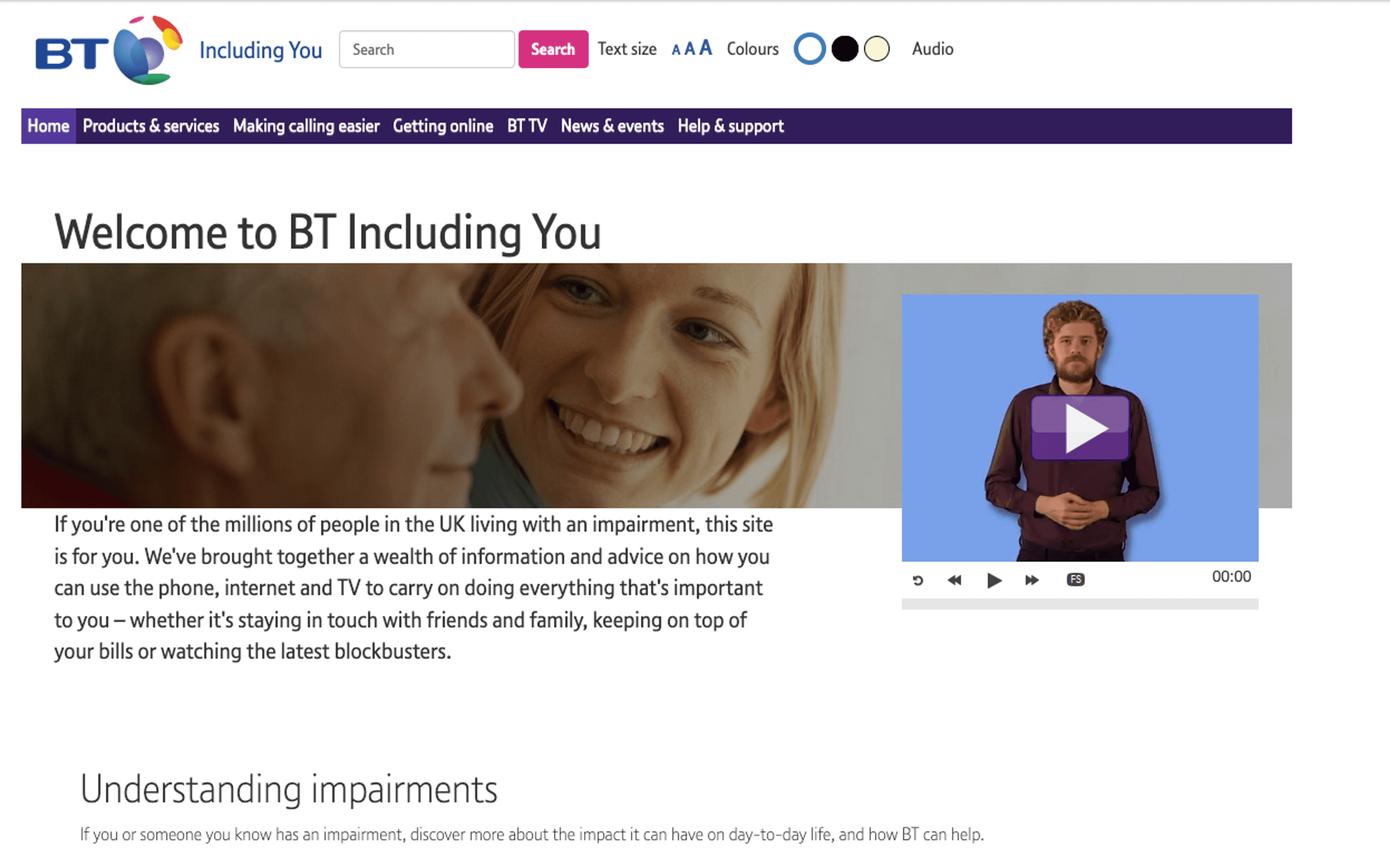This screenshot has width=1390, height=868.
Task: Open the Help & support menu item
Action: click(730, 126)
